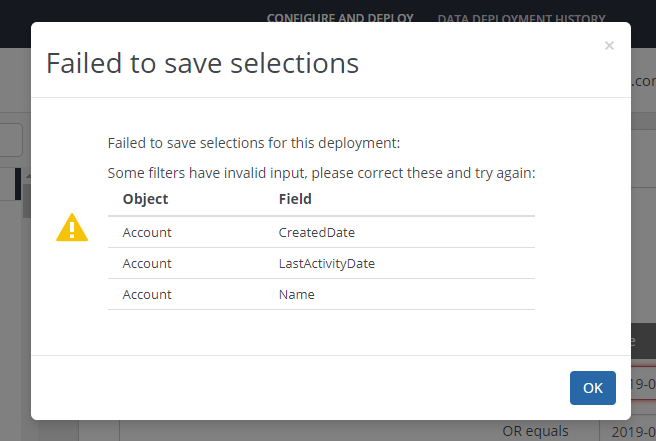
Task: Open the Data Deployment History tab
Action: pos(521,18)
